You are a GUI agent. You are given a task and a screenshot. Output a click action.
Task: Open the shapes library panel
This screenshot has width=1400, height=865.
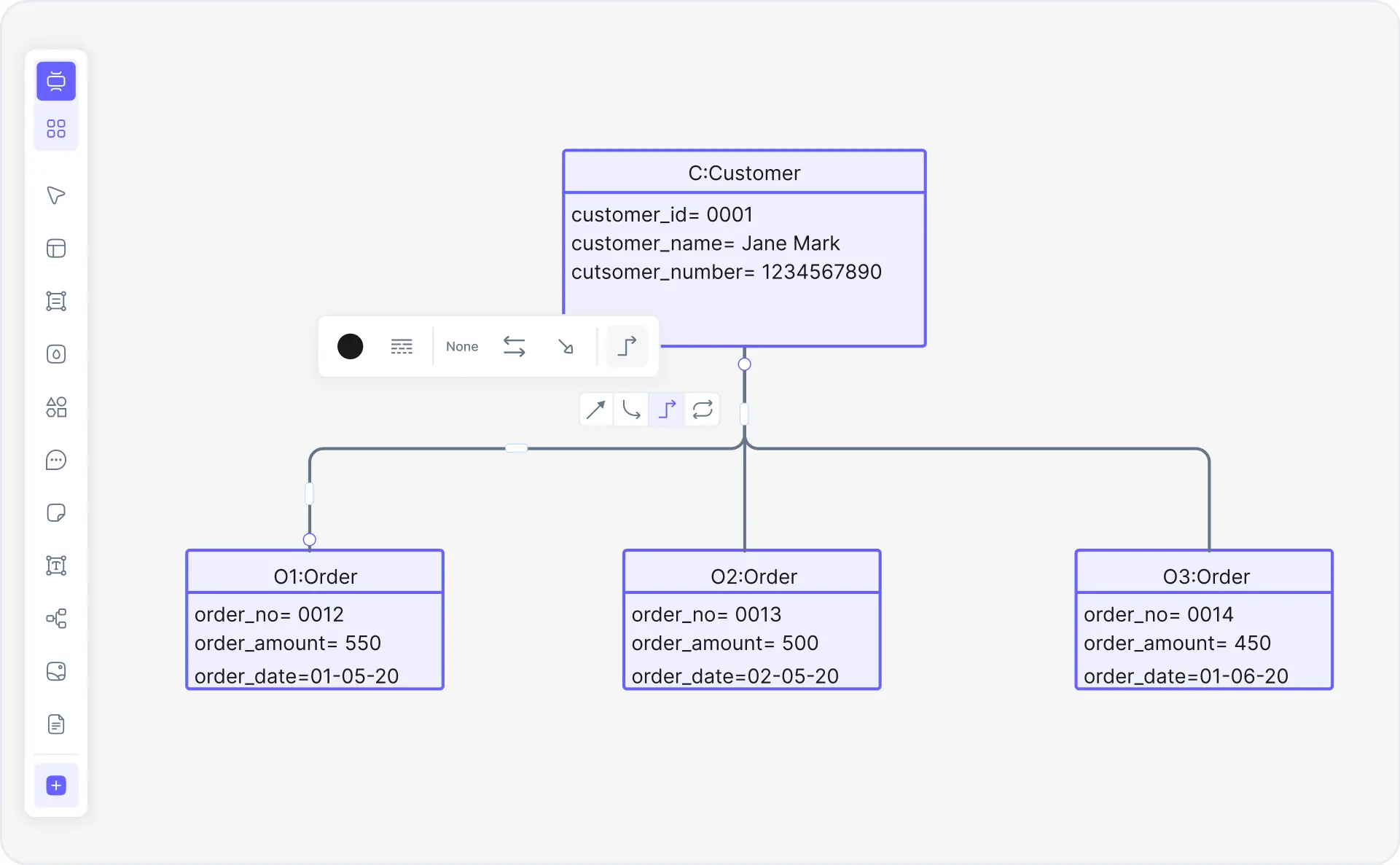click(x=56, y=407)
